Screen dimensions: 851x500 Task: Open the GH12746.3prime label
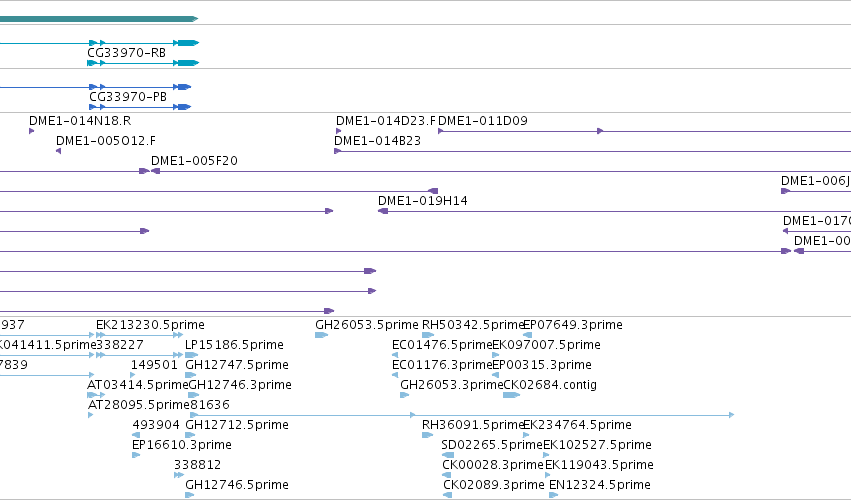click(240, 385)
